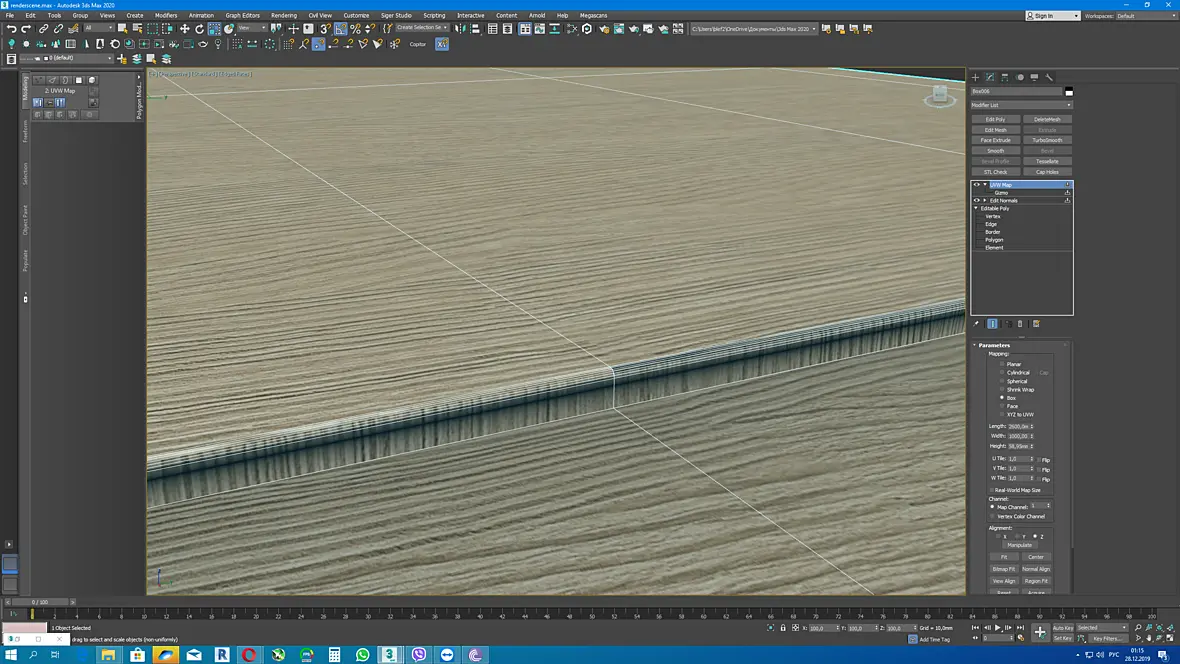Enable Real-World Map Size checkbox
Screen dimensions: 1180x664
point(992,490)
